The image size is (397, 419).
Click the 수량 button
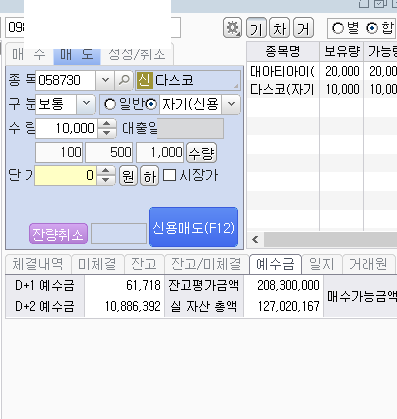click(201, 153)
